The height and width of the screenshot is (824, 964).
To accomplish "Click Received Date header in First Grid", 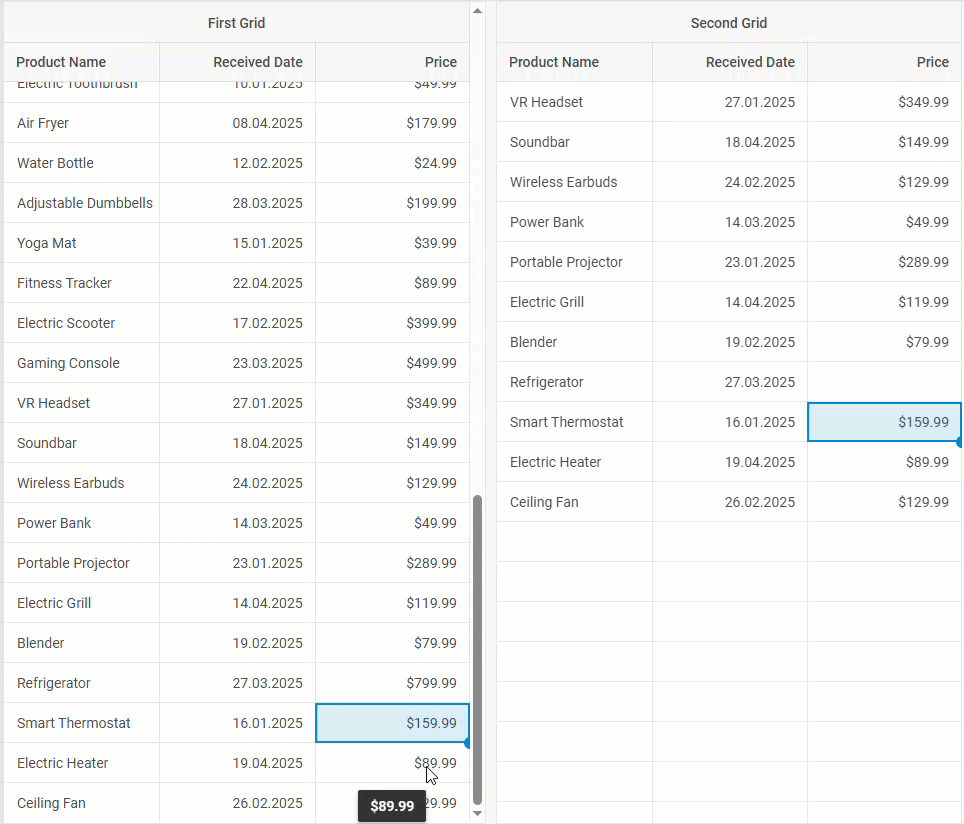I will point(257,62).
